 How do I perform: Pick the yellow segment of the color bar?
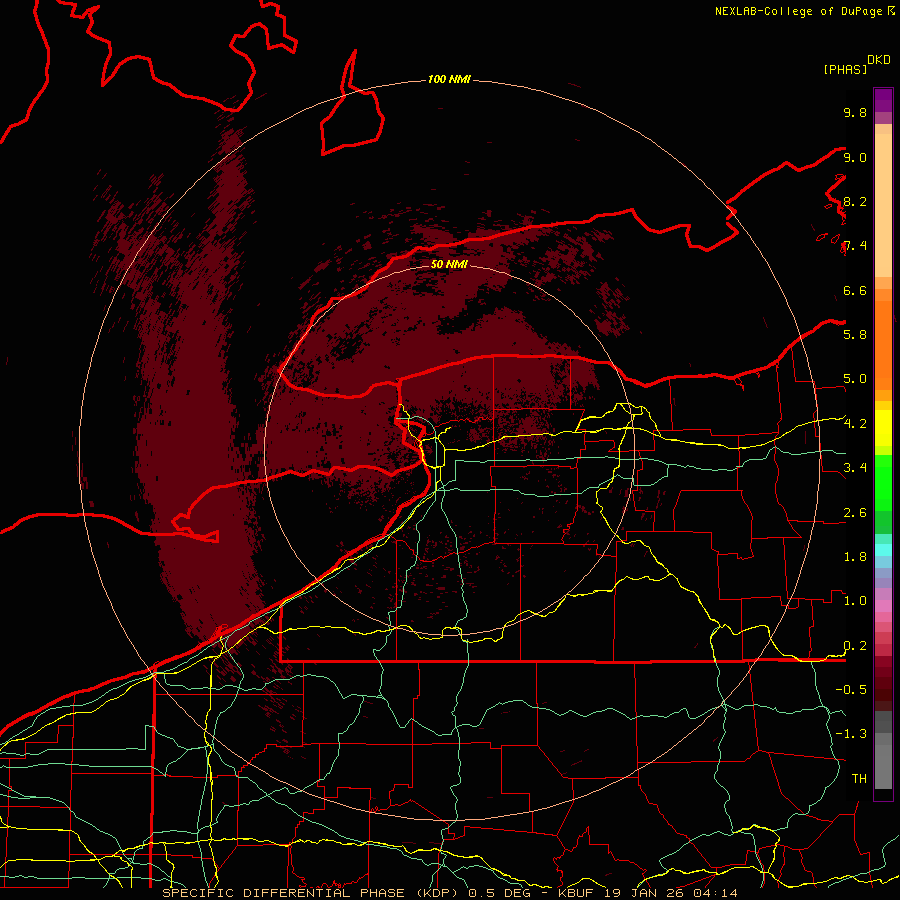(883, 428)
